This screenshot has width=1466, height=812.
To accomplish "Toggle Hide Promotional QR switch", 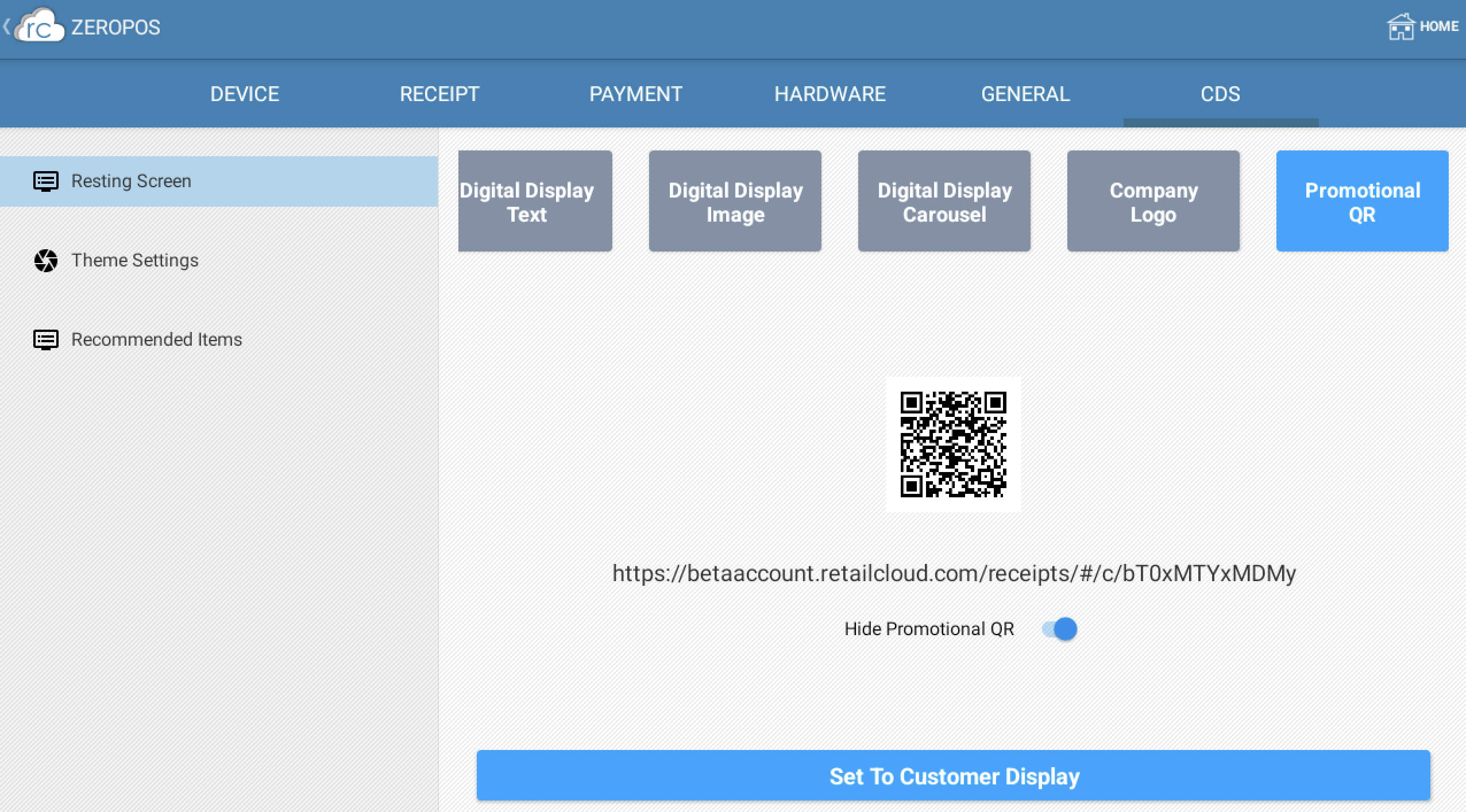I will point(1060,629).
